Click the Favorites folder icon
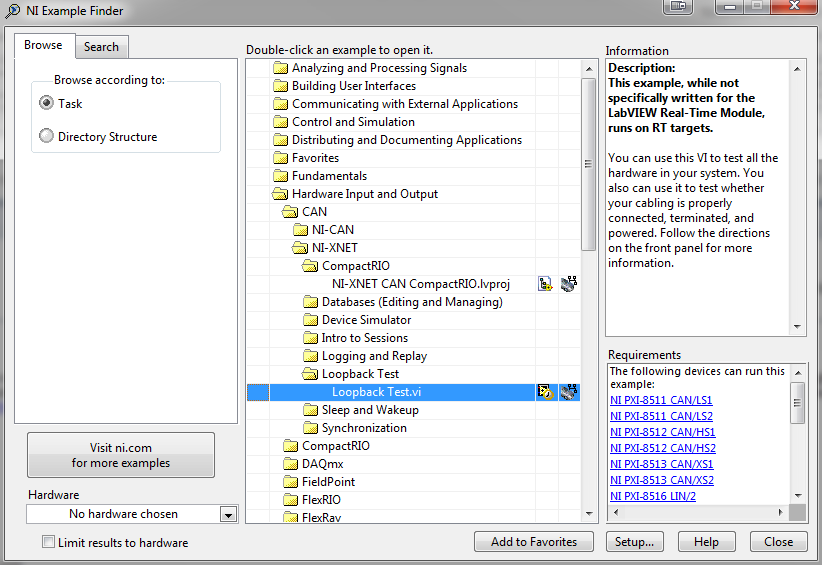The height and width of the screenshot is (565, 822). click(280, 158)
